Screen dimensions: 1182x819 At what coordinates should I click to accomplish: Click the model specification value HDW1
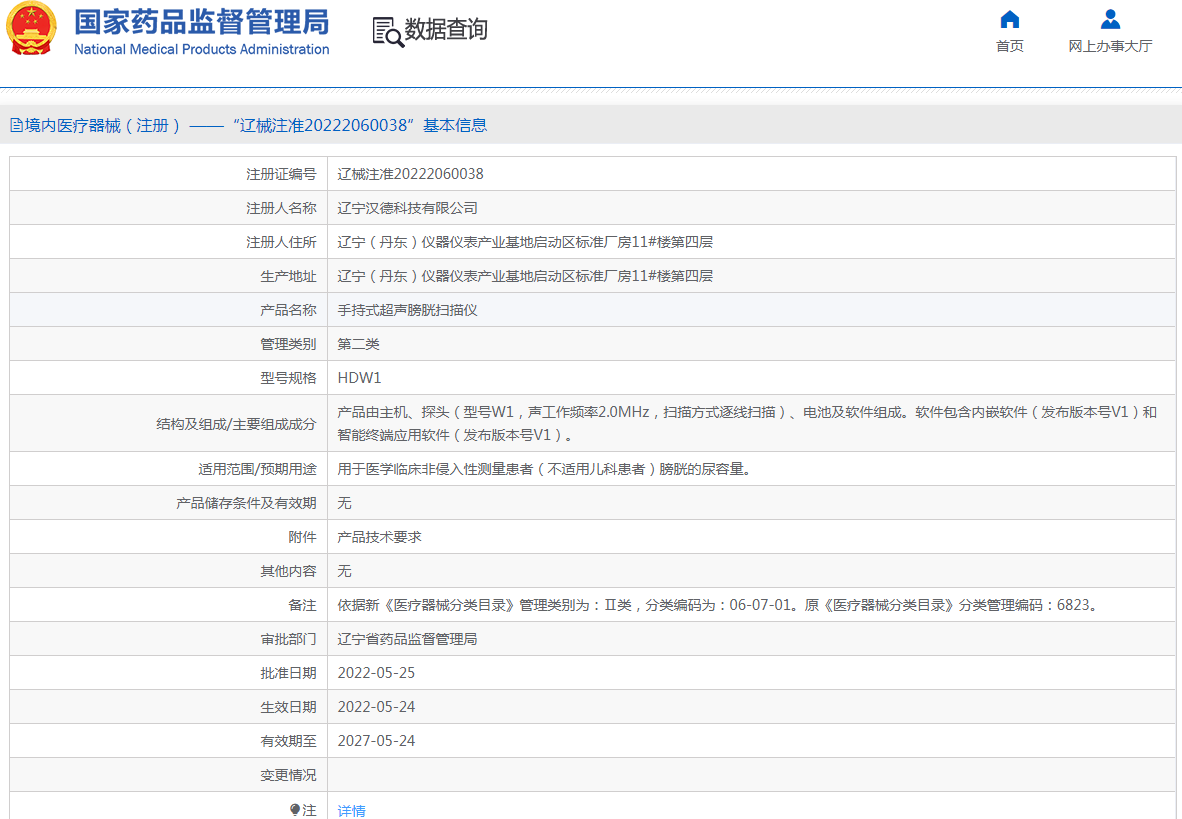click(x=359, y=378)
